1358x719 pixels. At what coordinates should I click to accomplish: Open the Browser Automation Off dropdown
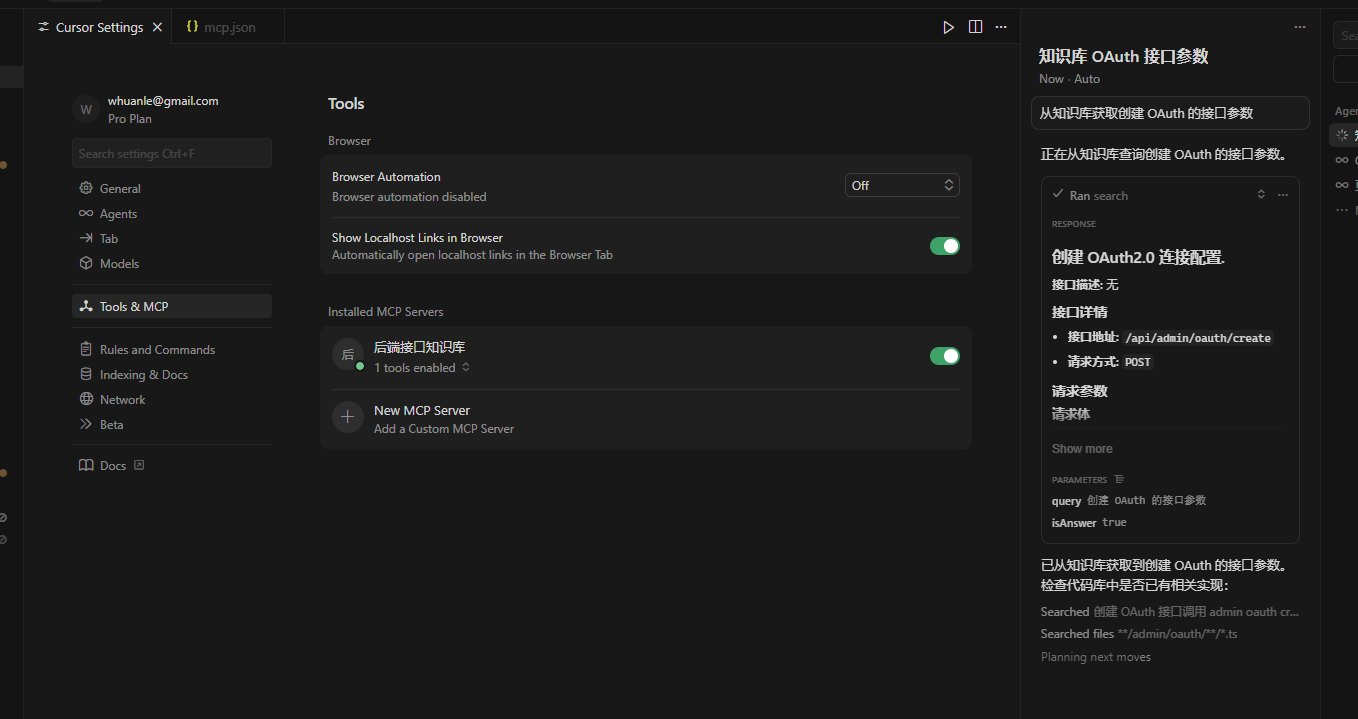coord(902,185)
